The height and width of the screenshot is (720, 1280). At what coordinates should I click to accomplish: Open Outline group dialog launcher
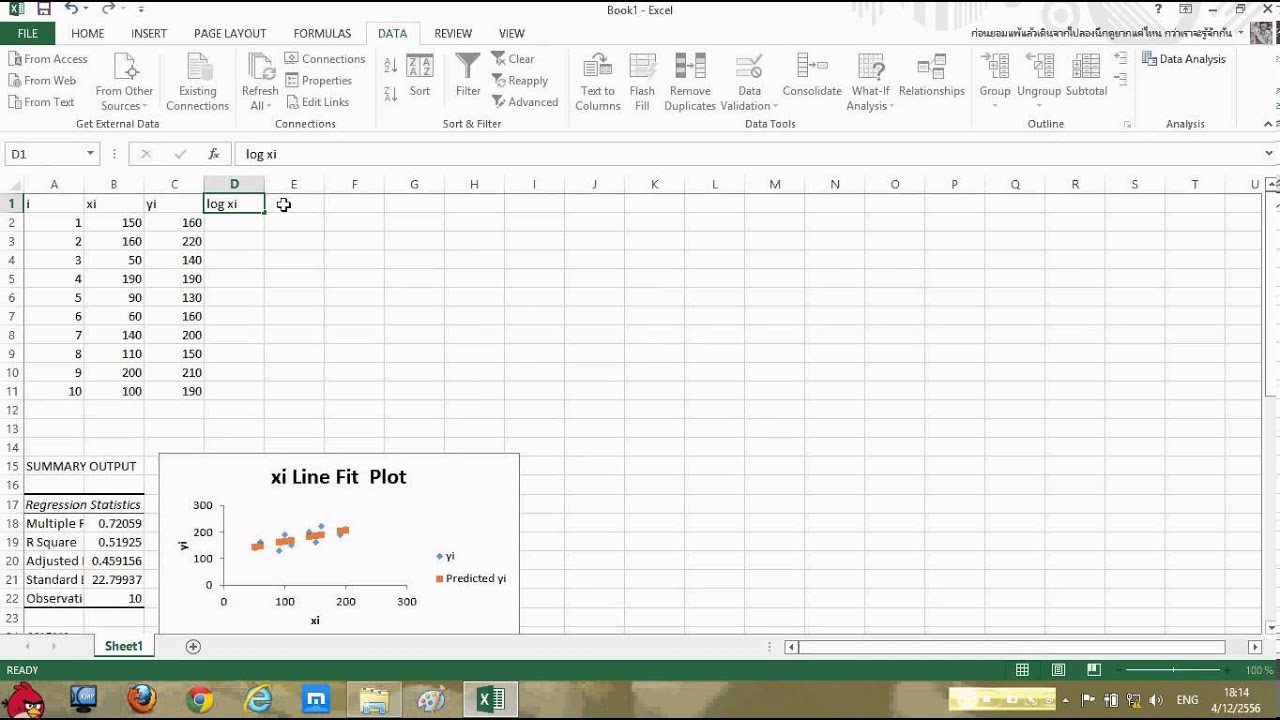tap(1127, 125)
